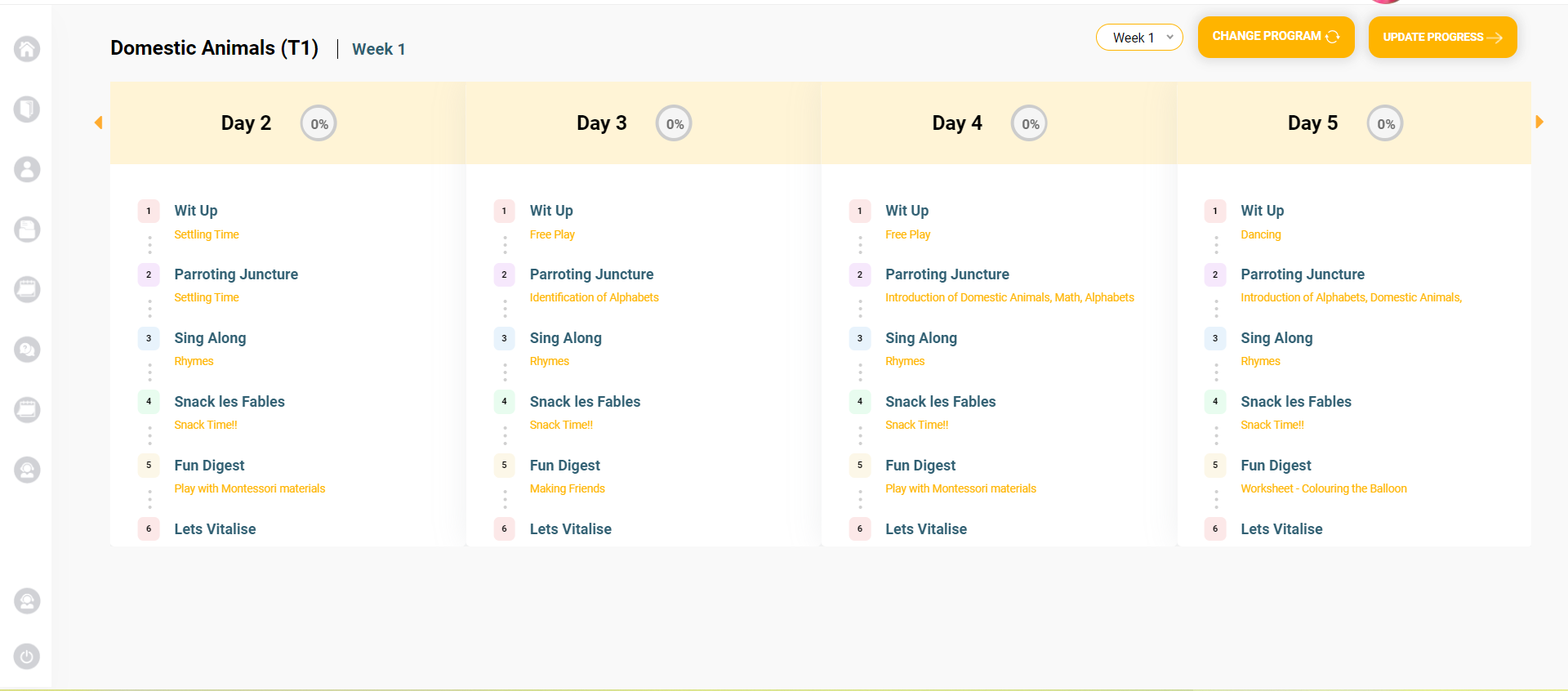Open the user profile sidebar icon
The height and width of the screenshot is (691, 1568).
pos(27,169)
